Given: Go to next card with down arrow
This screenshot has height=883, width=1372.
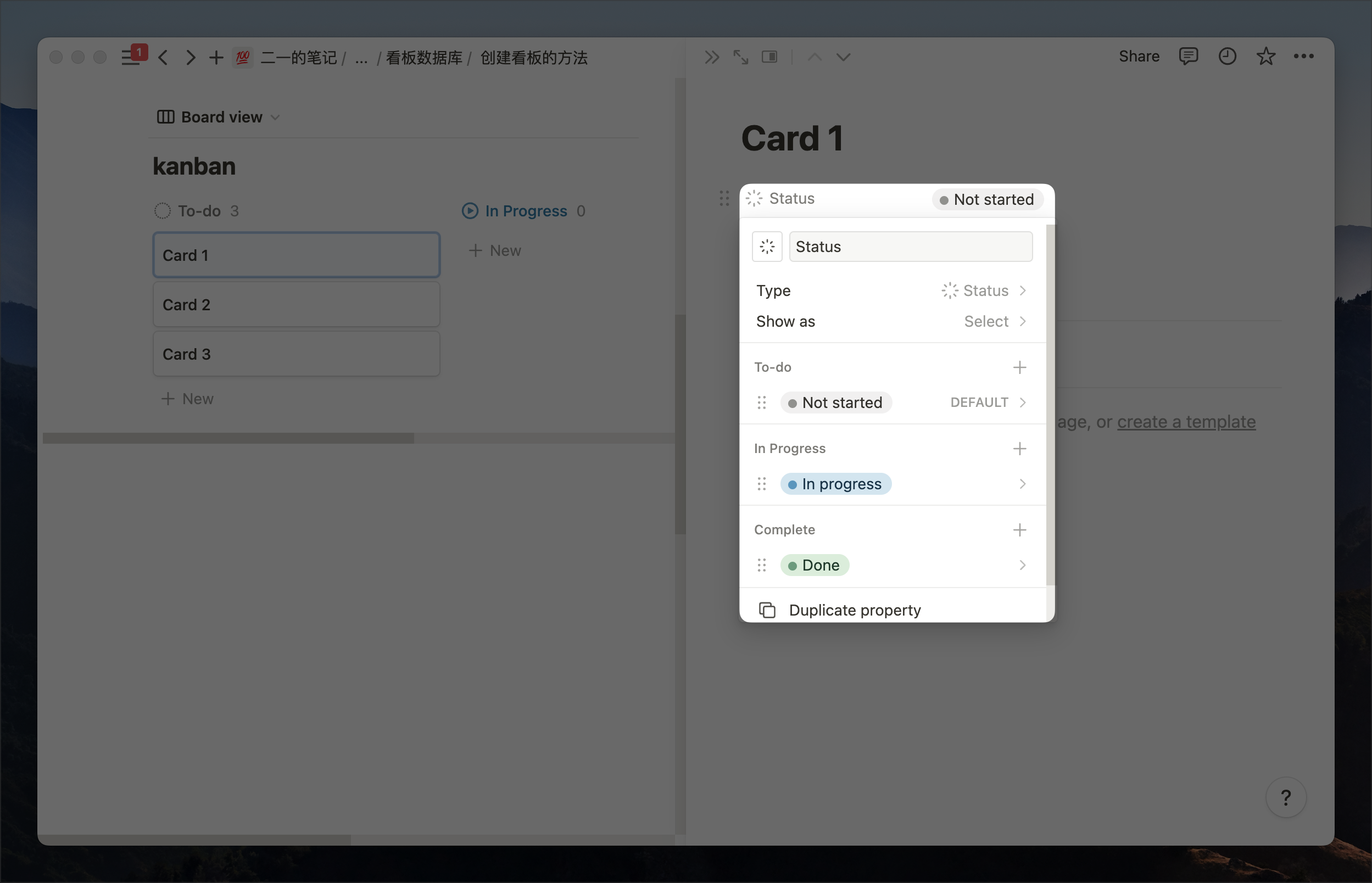Looking at the screenshot, I should click(x=844, y=57).
